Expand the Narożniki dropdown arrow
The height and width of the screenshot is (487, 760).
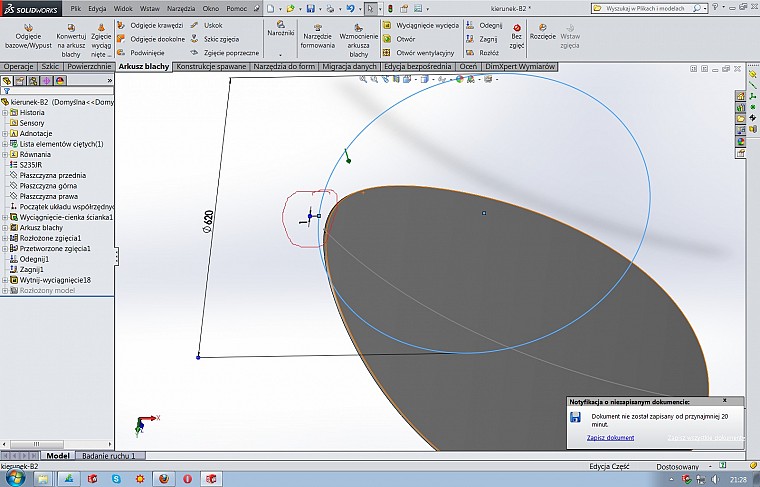[281, 55]
